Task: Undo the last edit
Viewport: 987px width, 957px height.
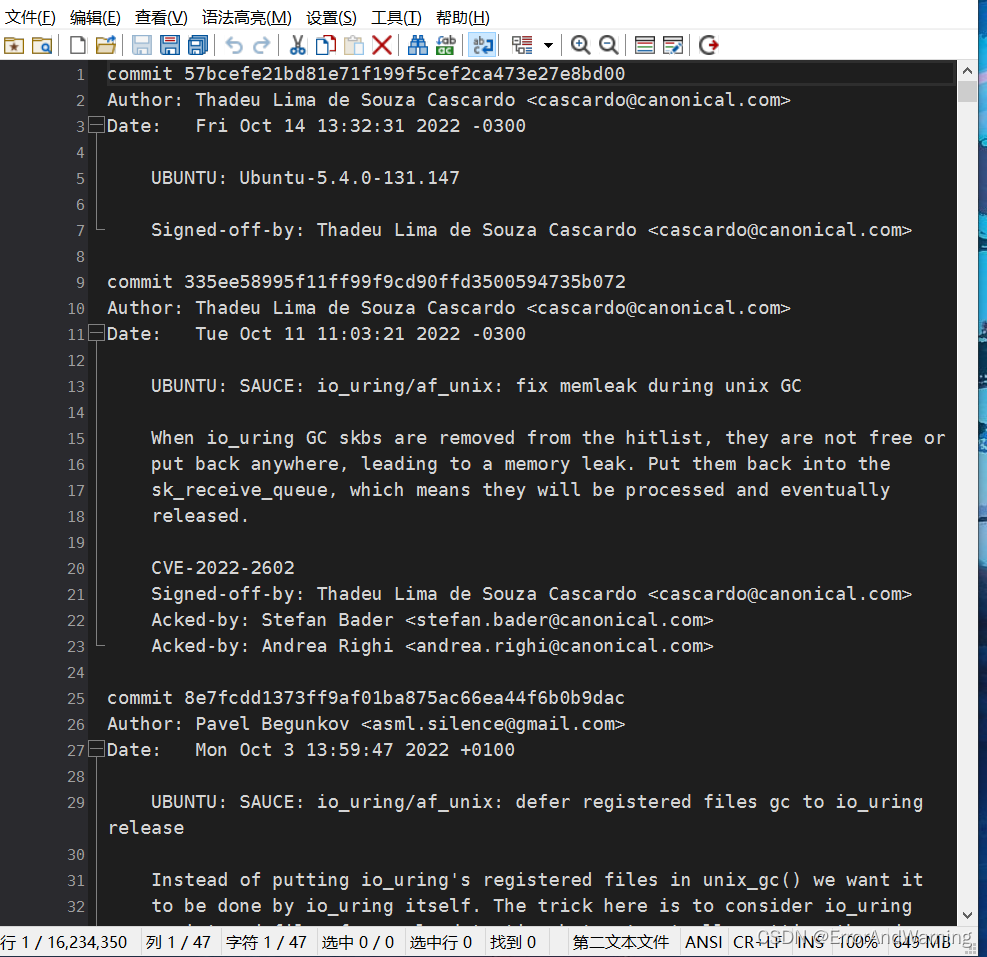Action: 234,45
